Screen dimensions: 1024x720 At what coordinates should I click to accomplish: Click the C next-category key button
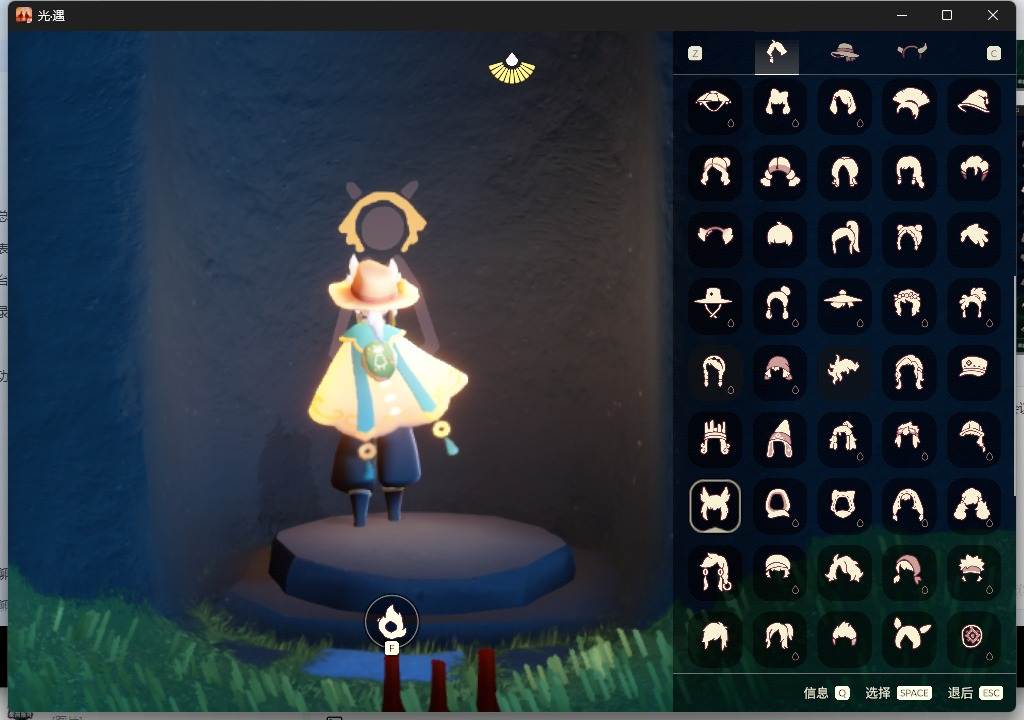(993, 54)
